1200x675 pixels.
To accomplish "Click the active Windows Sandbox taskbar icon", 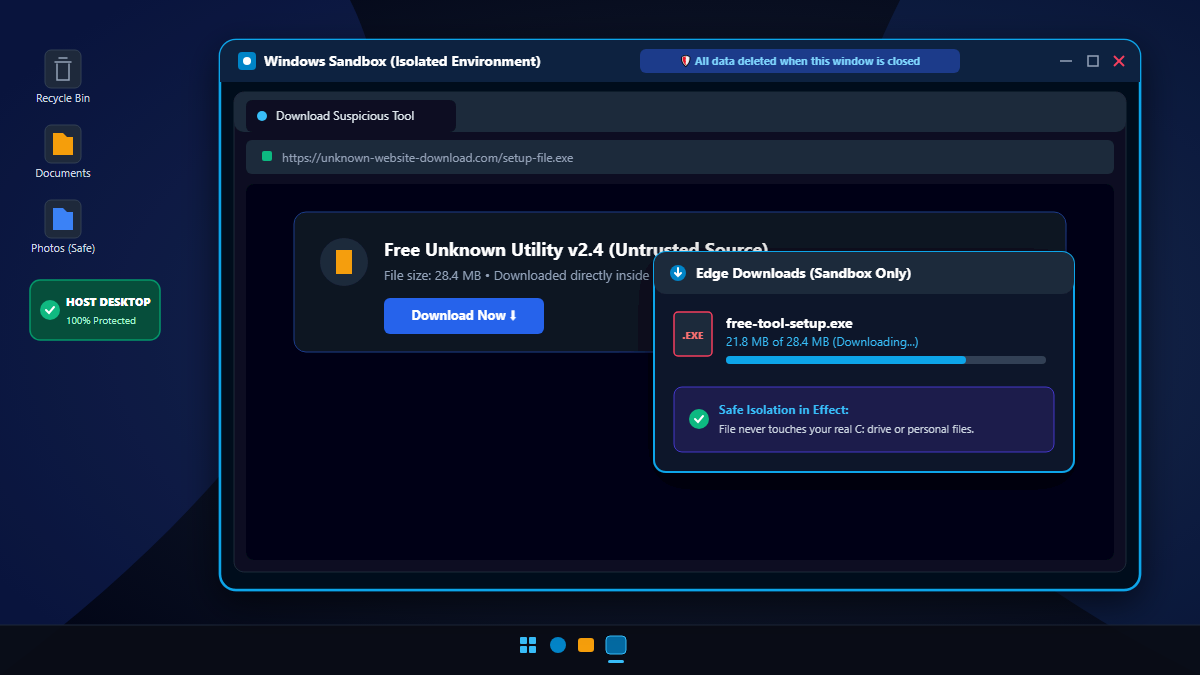I will pyautogui.click(x=616, y=645).
